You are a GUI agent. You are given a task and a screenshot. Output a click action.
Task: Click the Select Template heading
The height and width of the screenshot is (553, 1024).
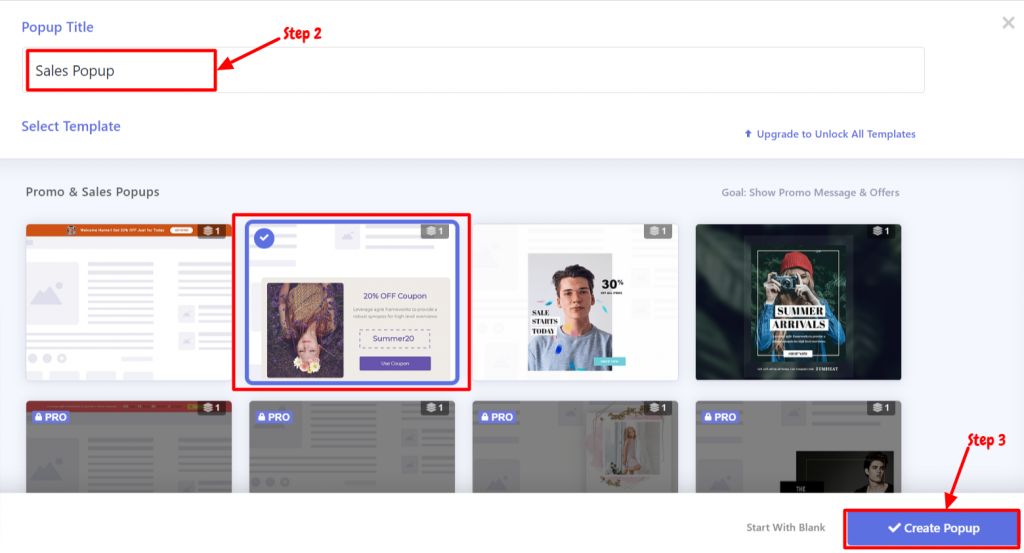[71, 126]
